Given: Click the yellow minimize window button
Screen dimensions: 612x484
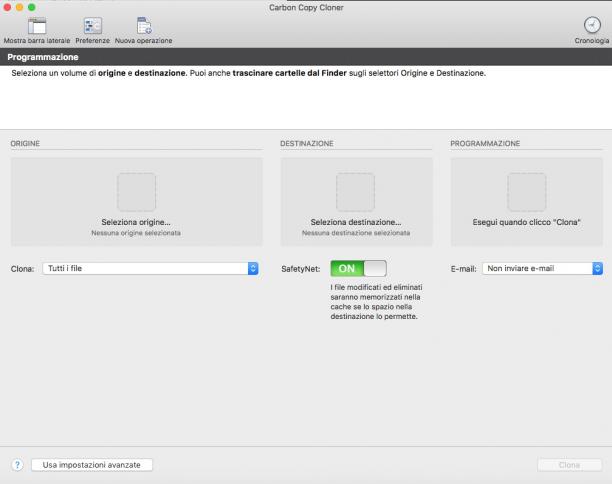Looking at the screenshot, I should [x=19, y=7].
